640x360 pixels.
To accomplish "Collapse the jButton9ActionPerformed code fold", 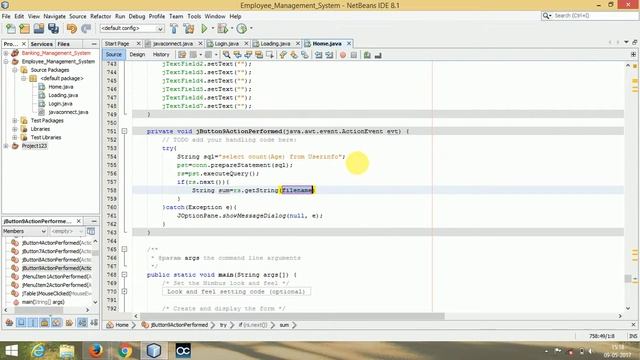I will [124, 131].
